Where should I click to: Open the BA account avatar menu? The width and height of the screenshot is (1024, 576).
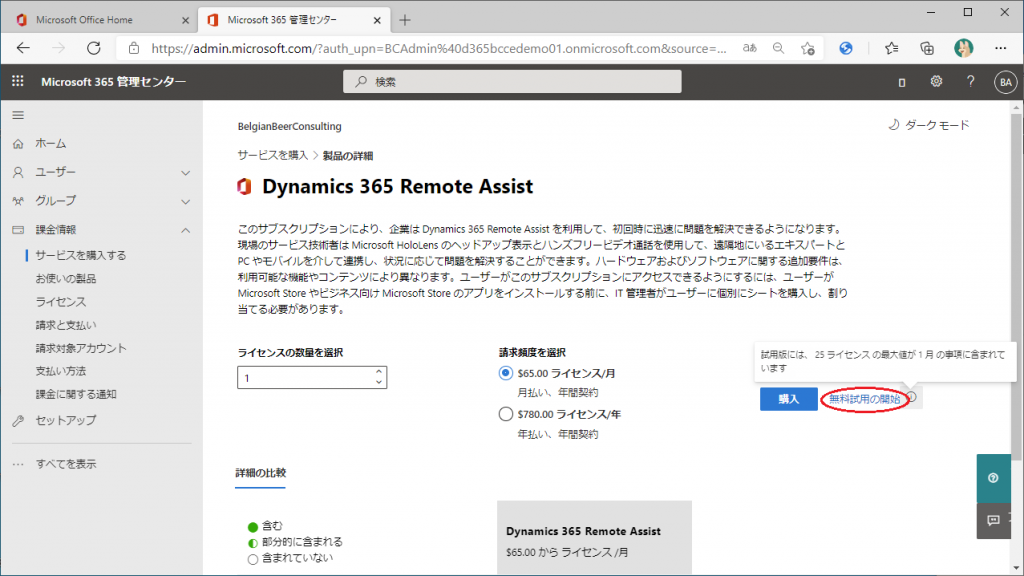tap(1005, 82)
